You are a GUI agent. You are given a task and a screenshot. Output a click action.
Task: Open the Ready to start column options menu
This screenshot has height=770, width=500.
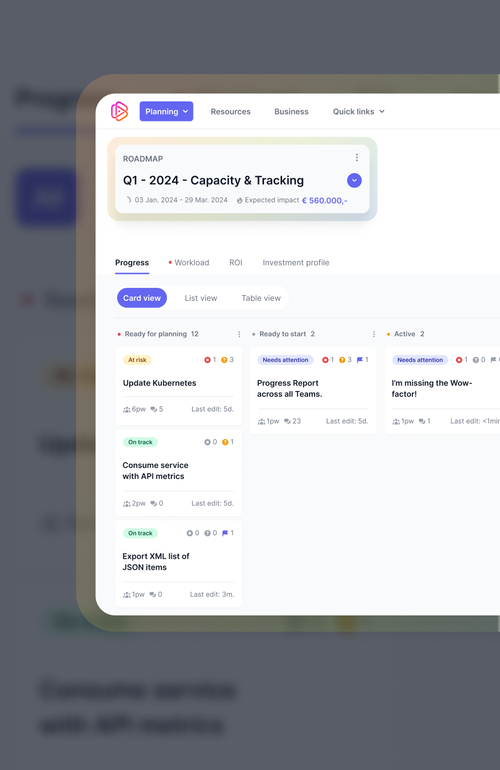tap(374, 334)
